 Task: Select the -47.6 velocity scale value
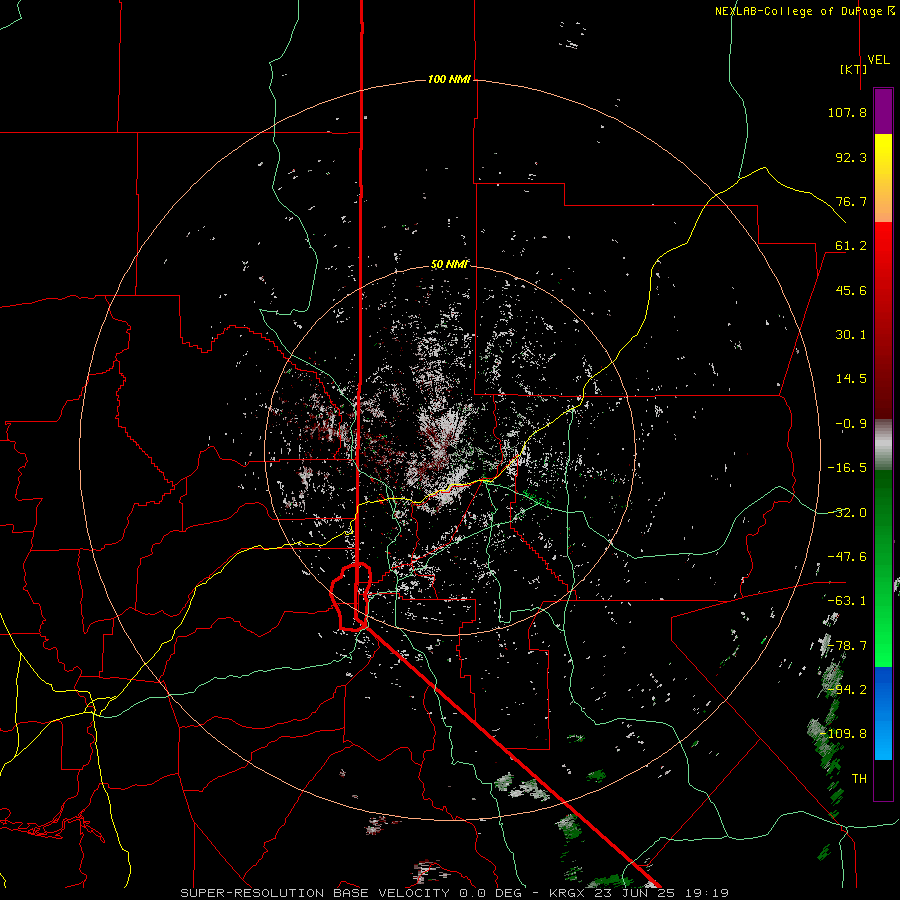[847, 557]
